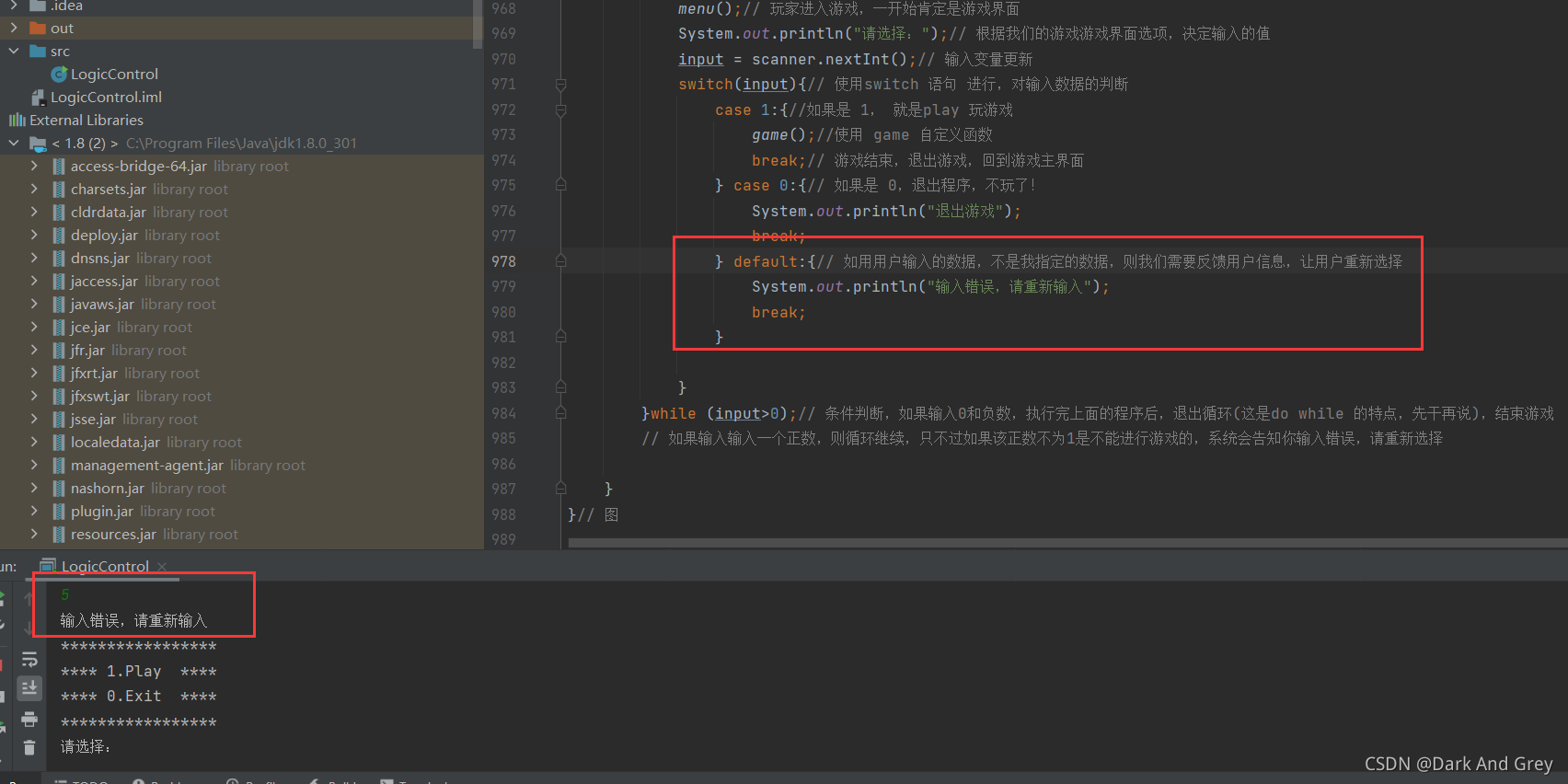
Task: Click the charsets.jar archive icon
Action: [x=59, y=189]
